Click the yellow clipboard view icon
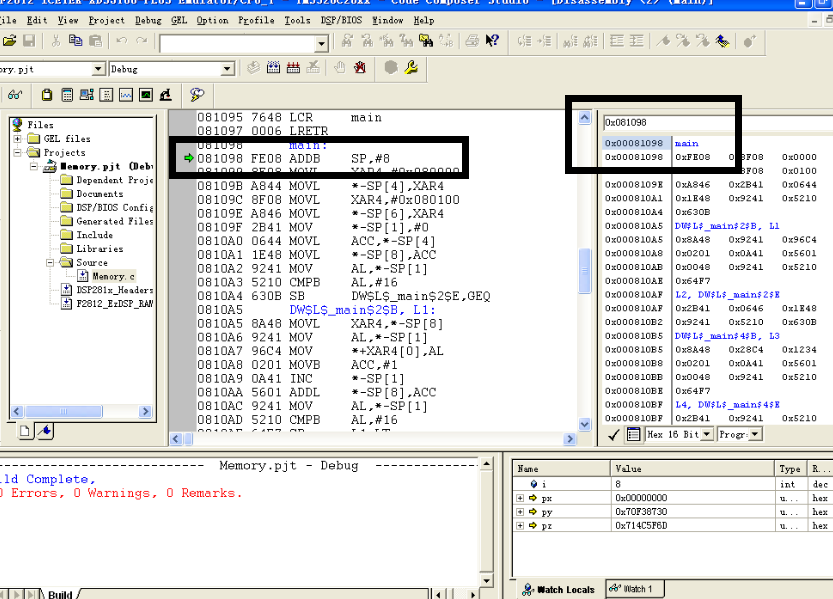Screen dimensions: 833x599 47,95
